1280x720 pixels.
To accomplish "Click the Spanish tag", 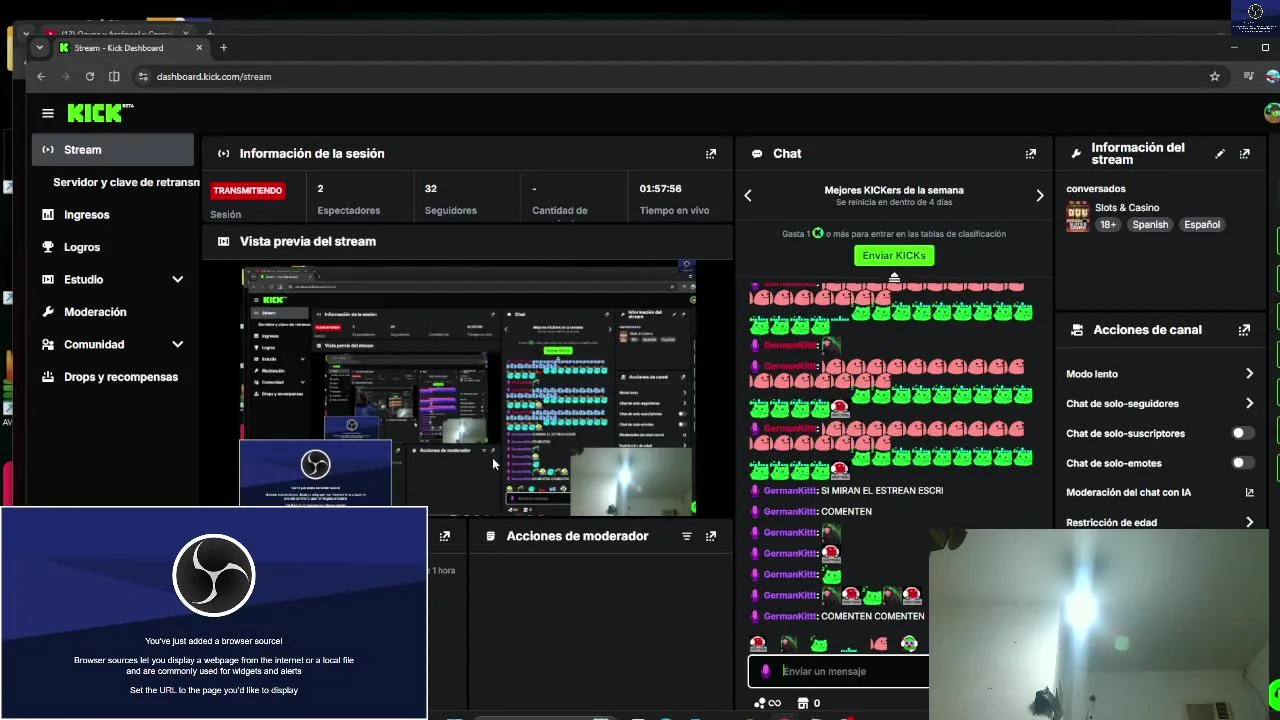I will tap(1150, 225).
